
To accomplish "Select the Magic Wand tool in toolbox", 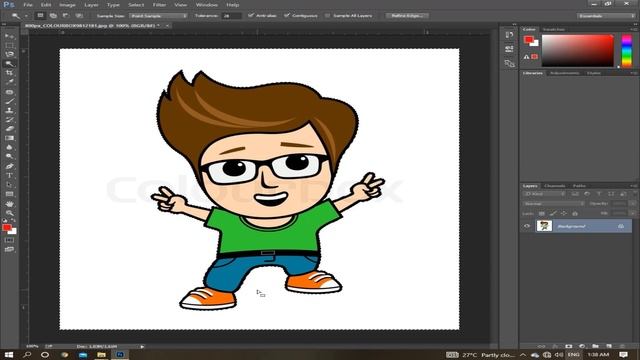I will pyautogui.click(x=9, y=64).
